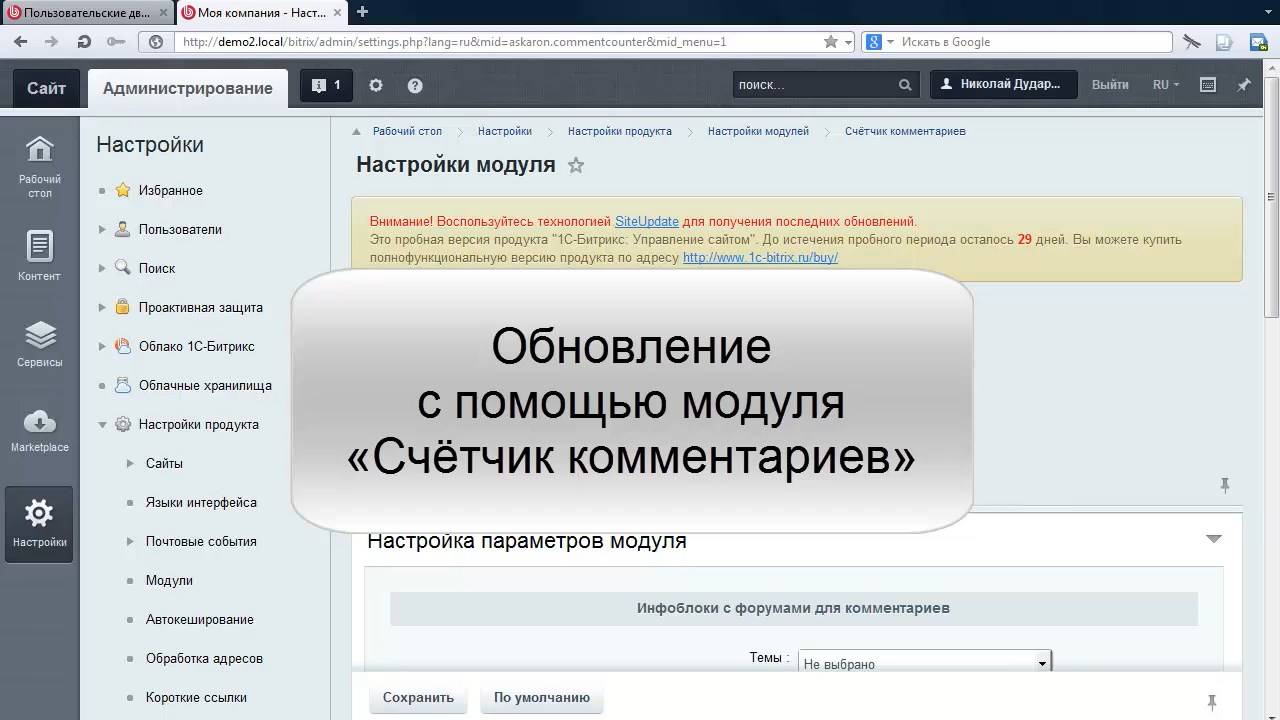Click the По умолчанию button
The width and height of the screenshot is (1280, 720).
click(542, 698)
